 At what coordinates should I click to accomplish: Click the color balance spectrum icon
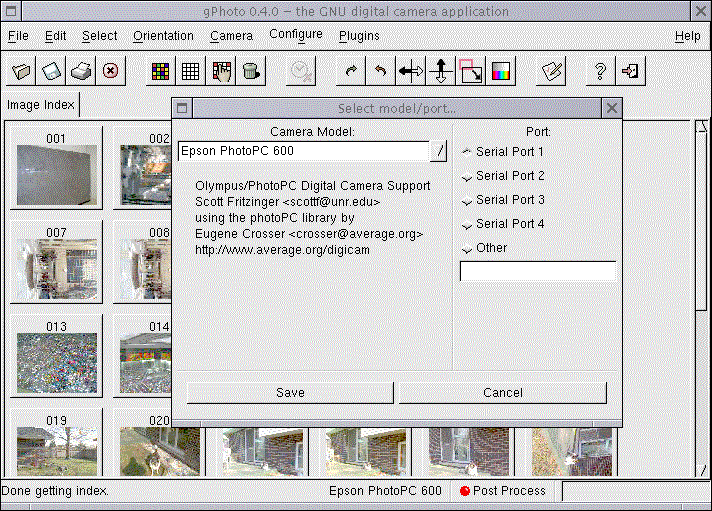click(500, 71)
